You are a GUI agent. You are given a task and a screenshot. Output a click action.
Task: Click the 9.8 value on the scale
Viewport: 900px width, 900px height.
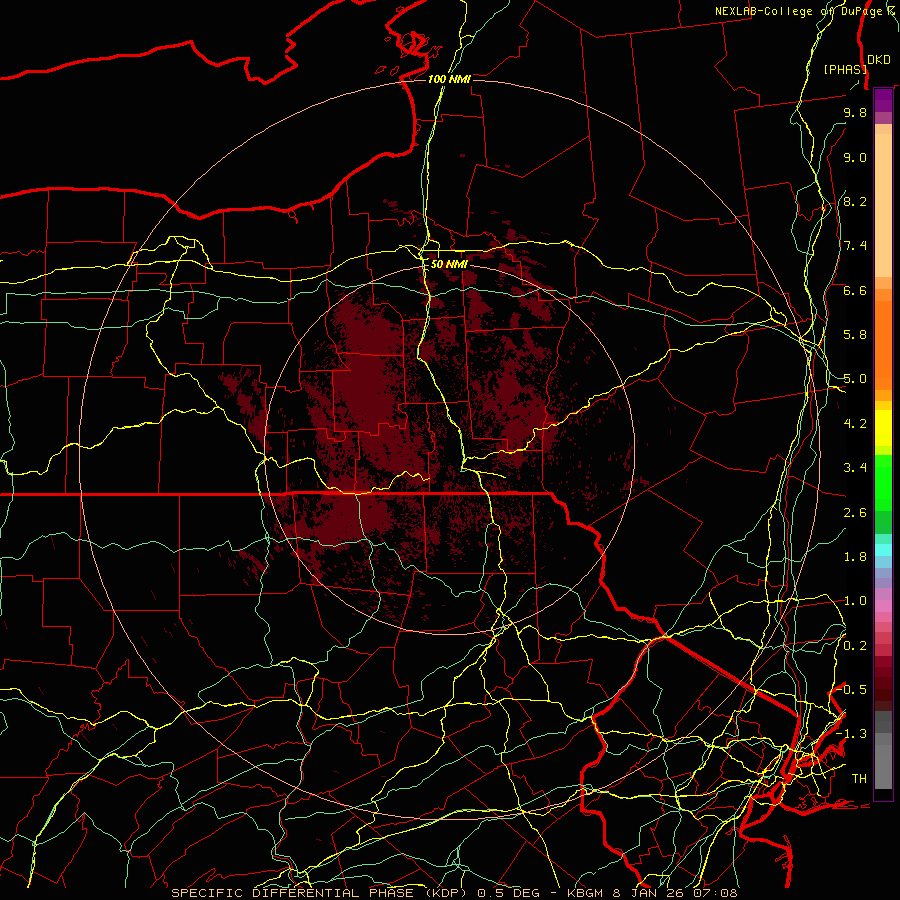855,112
